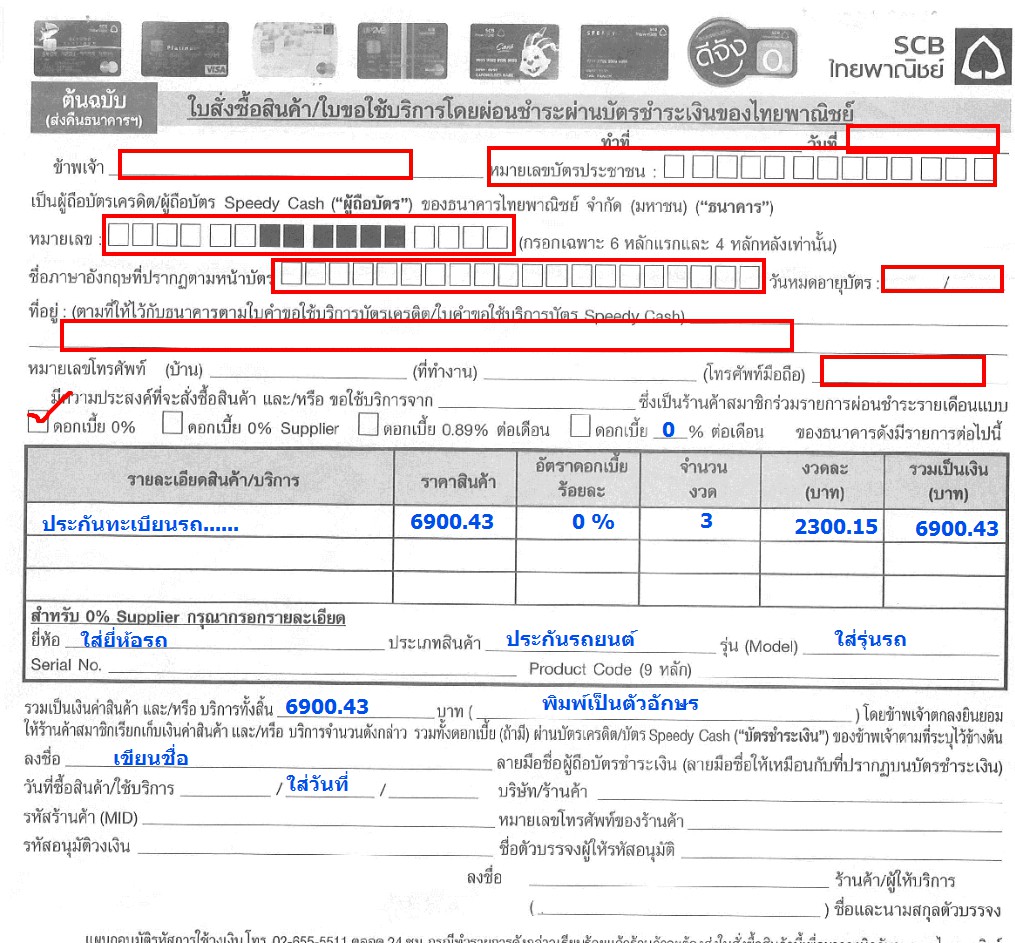Select the rabbit cartoon card image
Image resolution: width=1015 pixels, height=943 pixels.
coord(515,52)
